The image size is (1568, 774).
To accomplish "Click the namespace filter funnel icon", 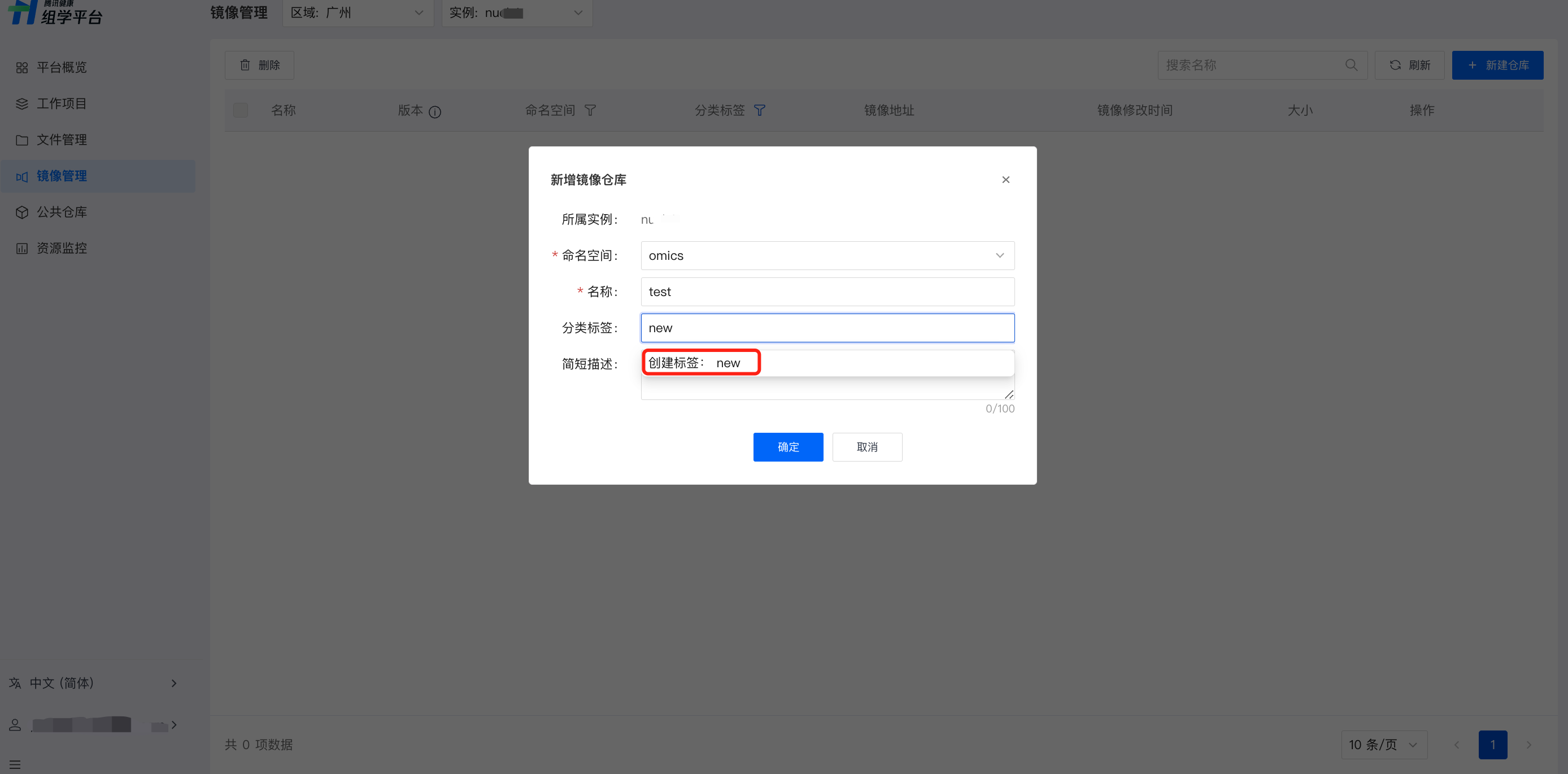I will point(590,110).
